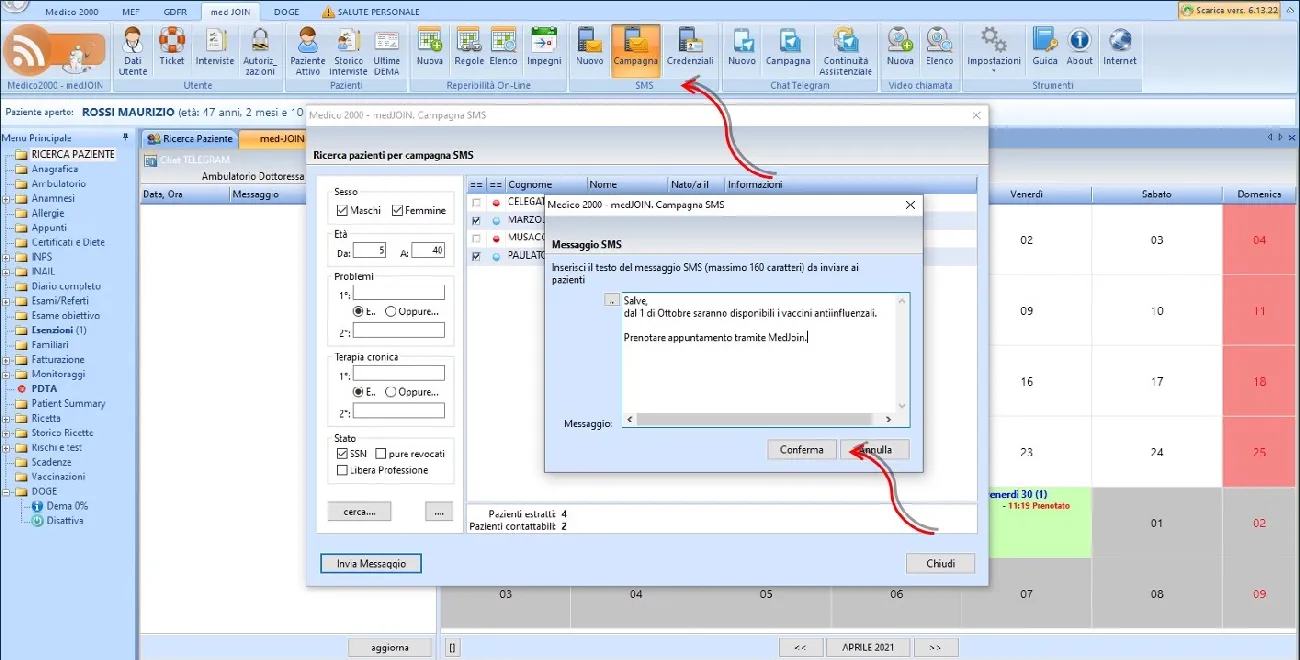Open Storico Interviste in the ribbon

coord(348,49)
